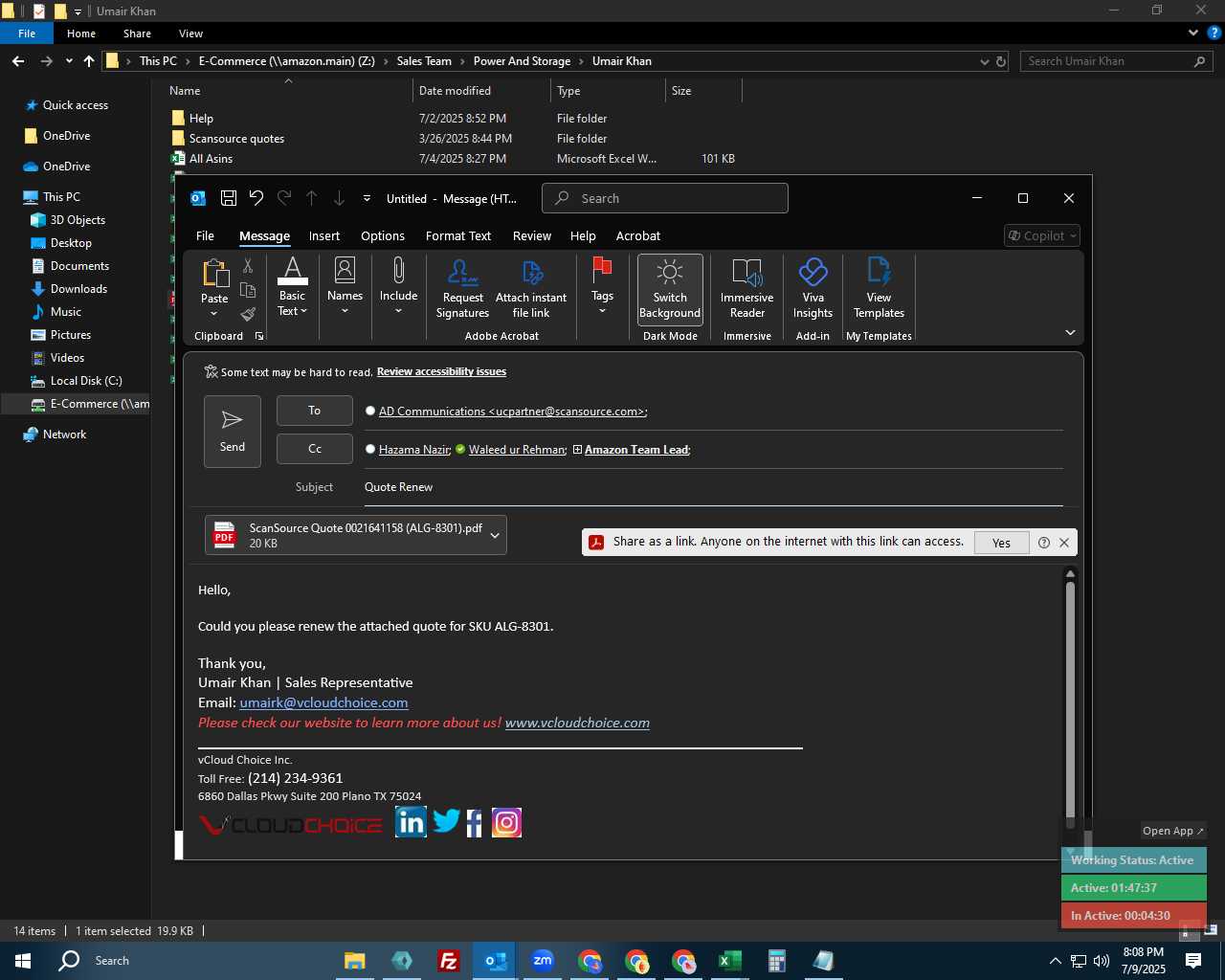The width and height of the screenshot is (1225, 980).
Task: Select Scansource quotes folder in Explorer
Action: point(236,139)
